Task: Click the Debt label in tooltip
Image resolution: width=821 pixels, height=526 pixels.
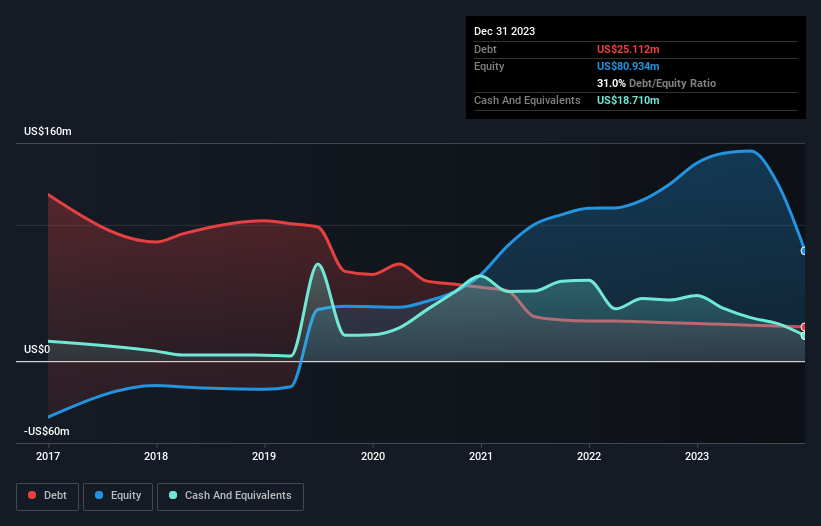Action: pos(485,49)
